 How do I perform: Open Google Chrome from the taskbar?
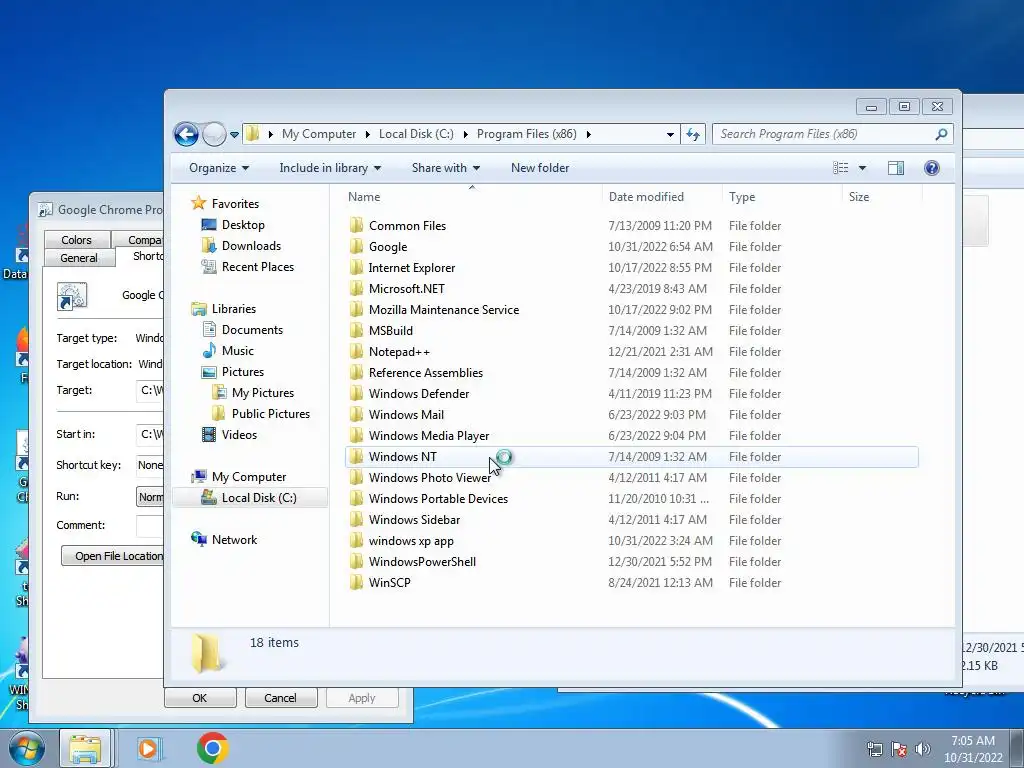click(212, 748)
